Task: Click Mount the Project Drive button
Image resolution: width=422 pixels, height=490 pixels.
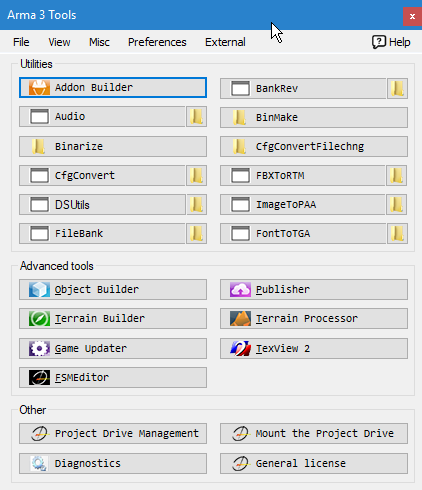Action: (x=314, y=433)
